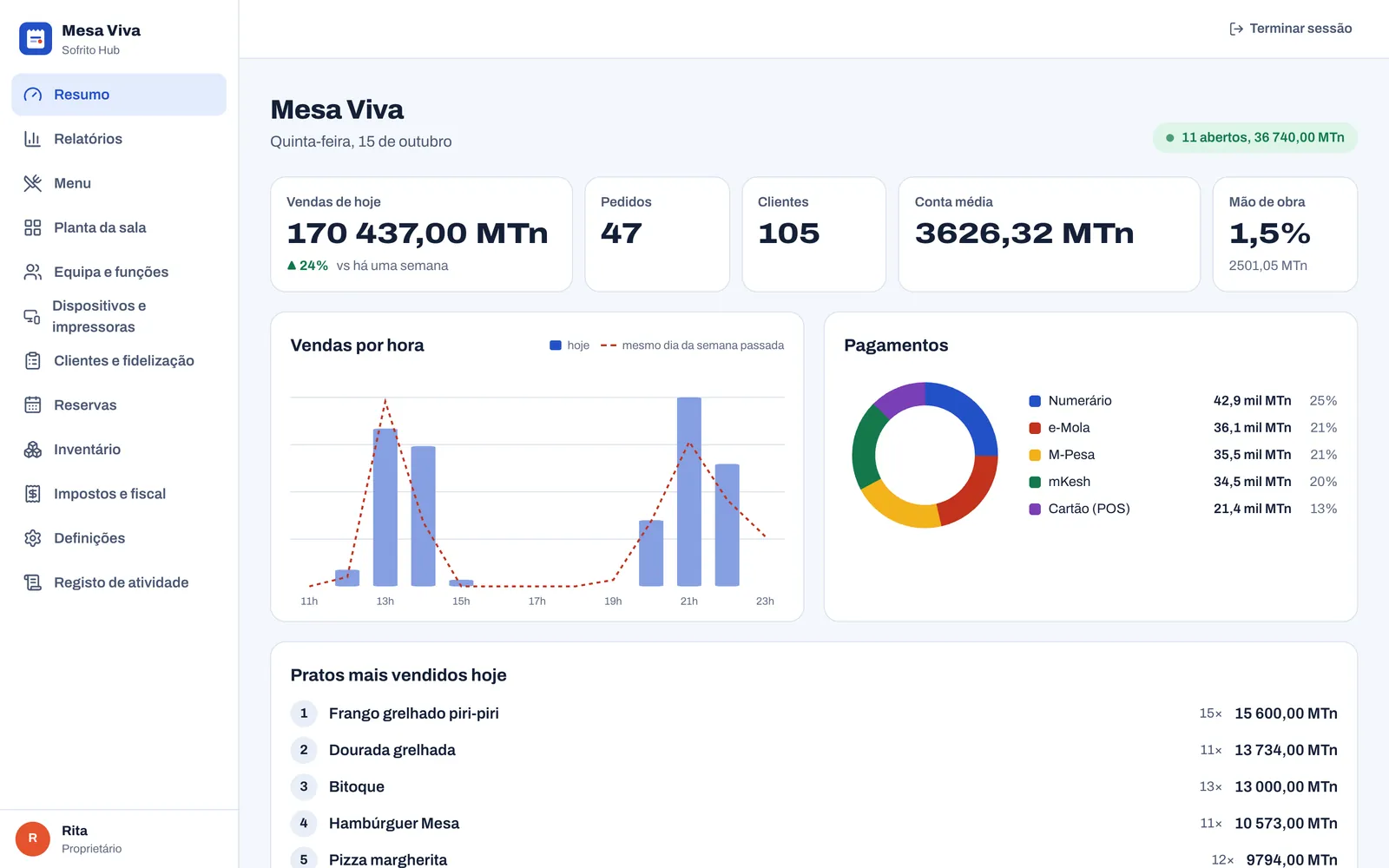Viewport: 1389px width, 868px height.
Task: Click the Clientes e fidelização clipboard icon
Action: pyautogui.click(x=33, y=361)
